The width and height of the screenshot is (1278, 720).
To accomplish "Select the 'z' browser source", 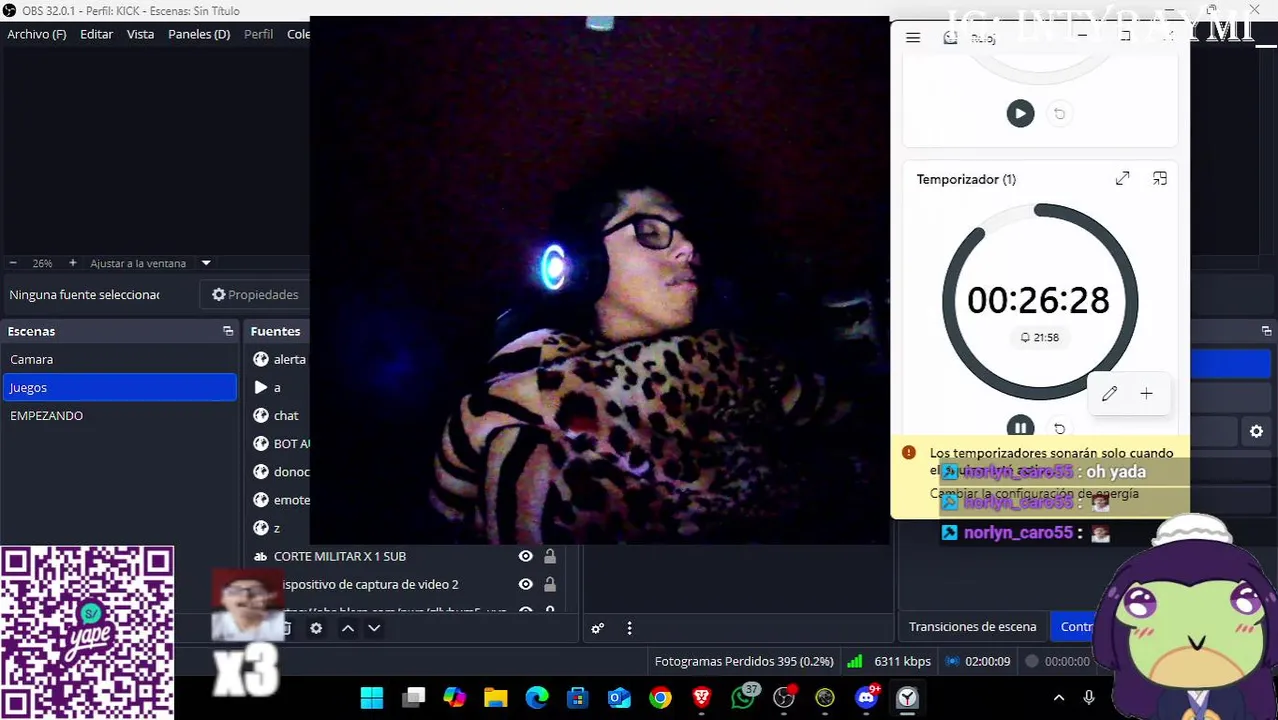I will [278, 527].
